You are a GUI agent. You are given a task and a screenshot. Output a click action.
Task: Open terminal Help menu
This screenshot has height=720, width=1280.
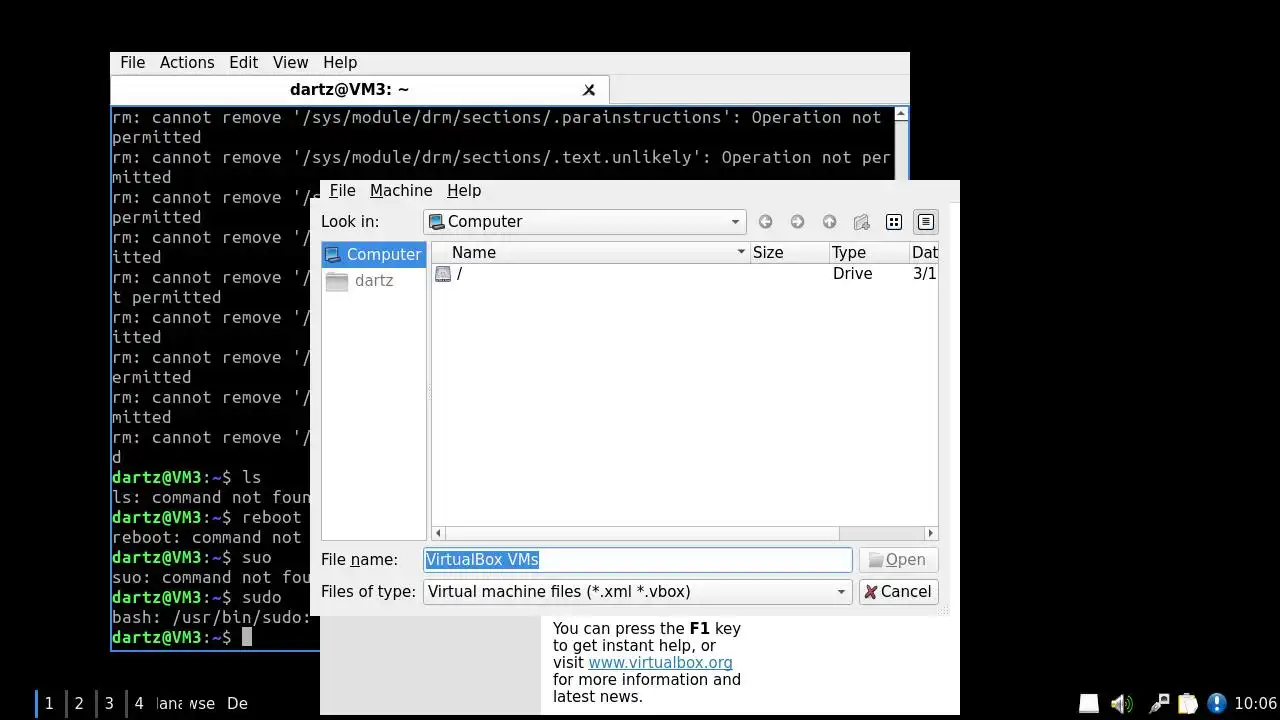[340, 62]
